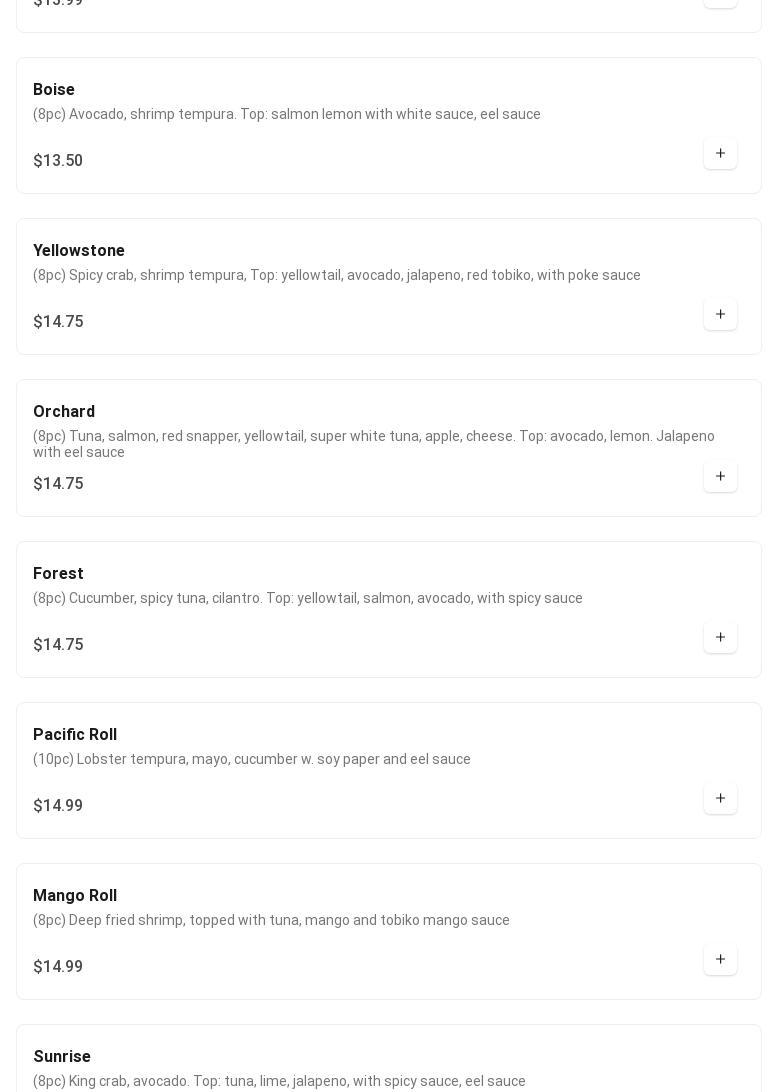Add Pacific Roll to the order
The image size is (778, 1092).
720,799
